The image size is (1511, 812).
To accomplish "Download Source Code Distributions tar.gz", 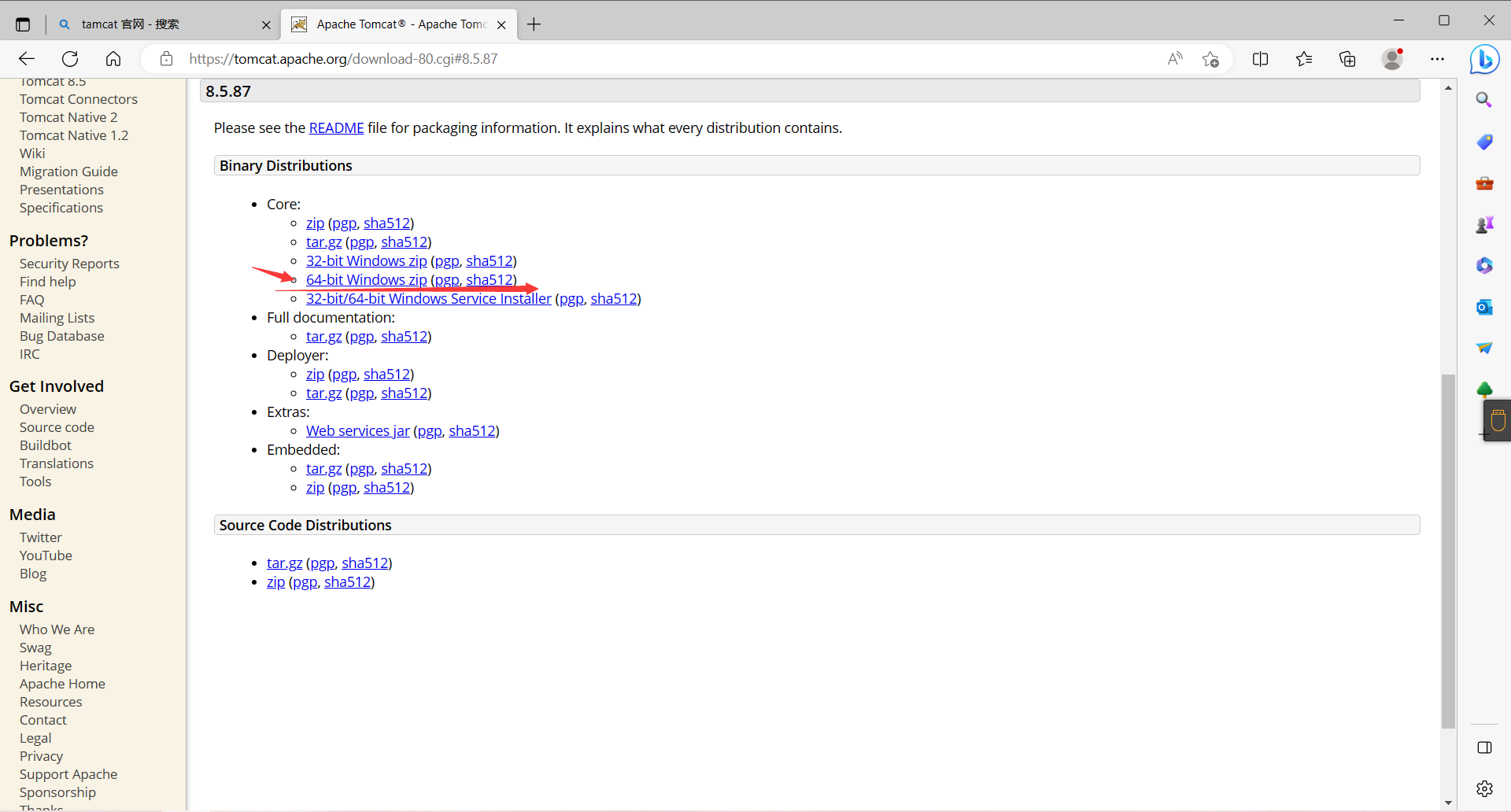I will [x=285, y=563].
